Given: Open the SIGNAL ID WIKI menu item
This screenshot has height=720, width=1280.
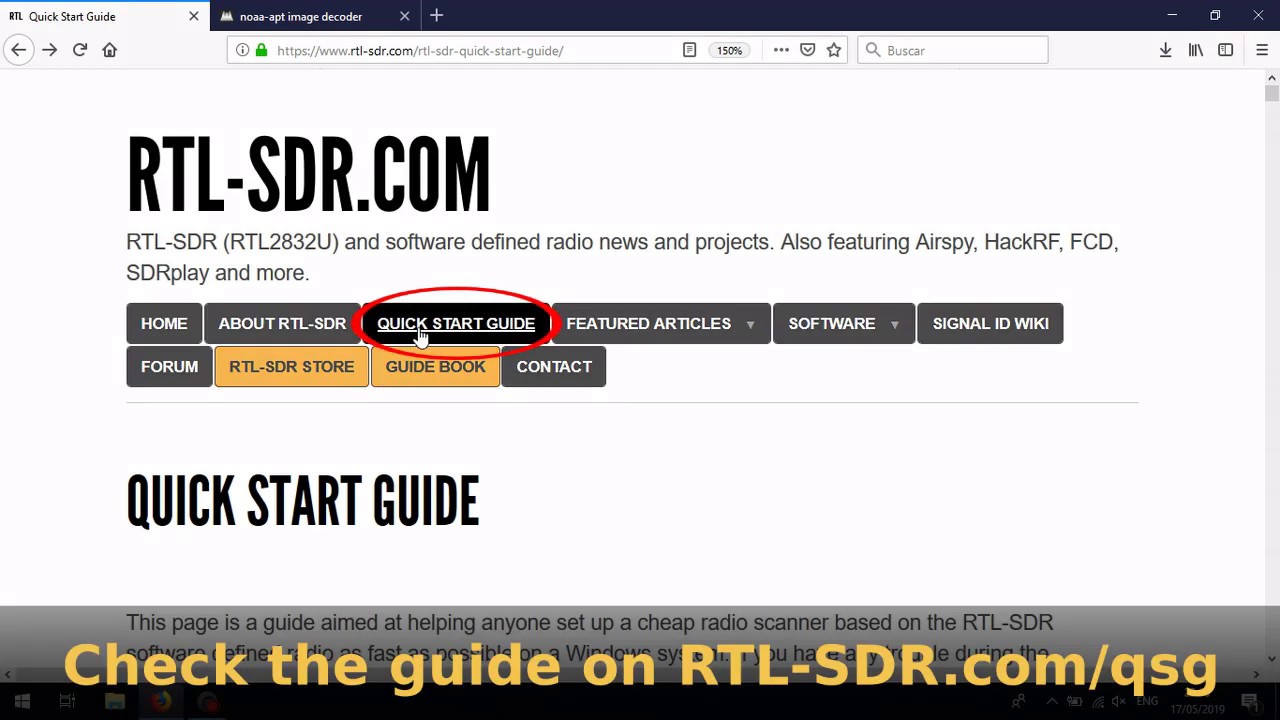Looking at the screenshot, I should point(990,324).
